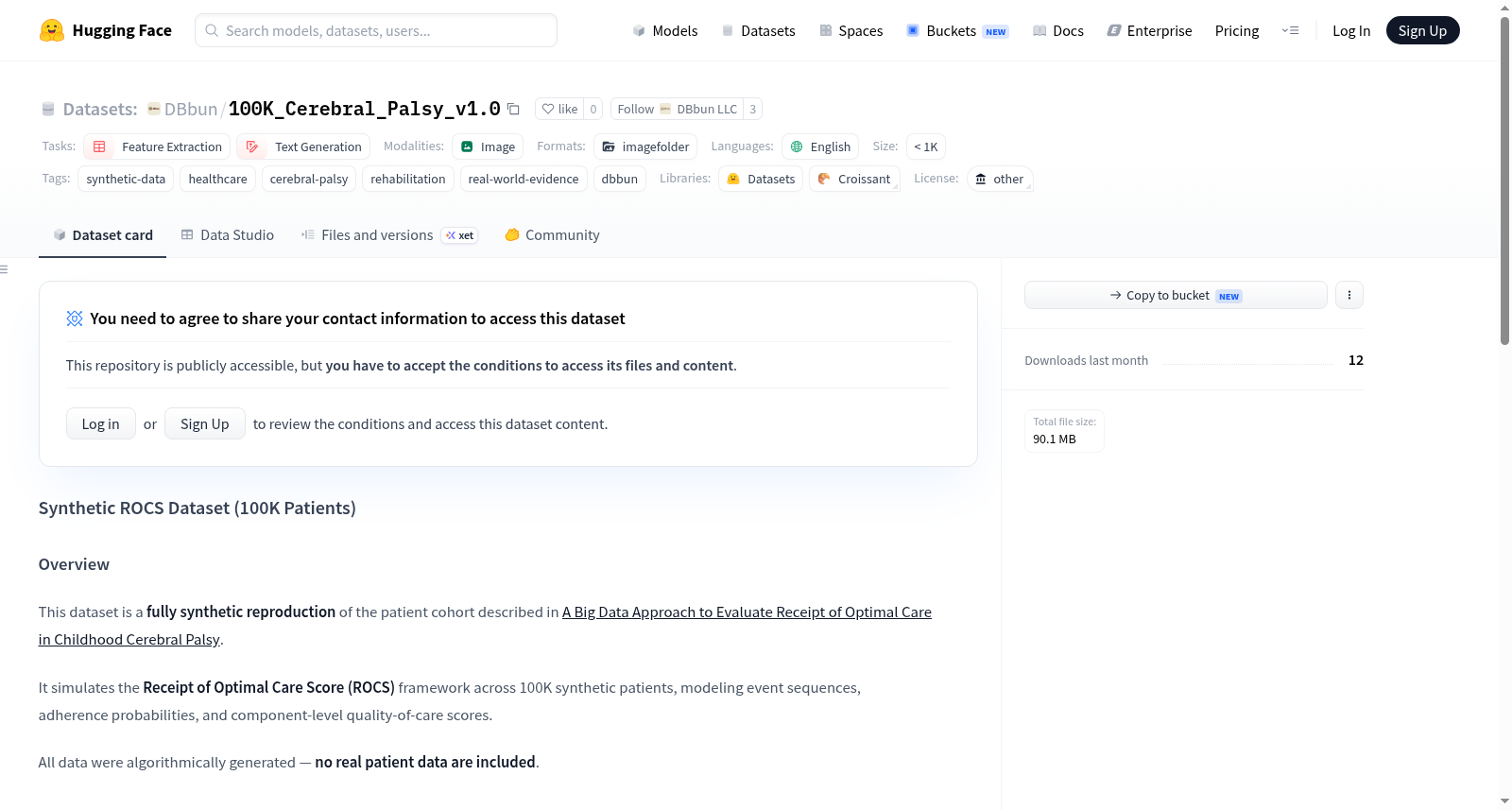Image resolution: width=1512 pixels, height=810 pixels.
Task: Click the page vertical scrollbar thumb
Action: [1504, 180]
